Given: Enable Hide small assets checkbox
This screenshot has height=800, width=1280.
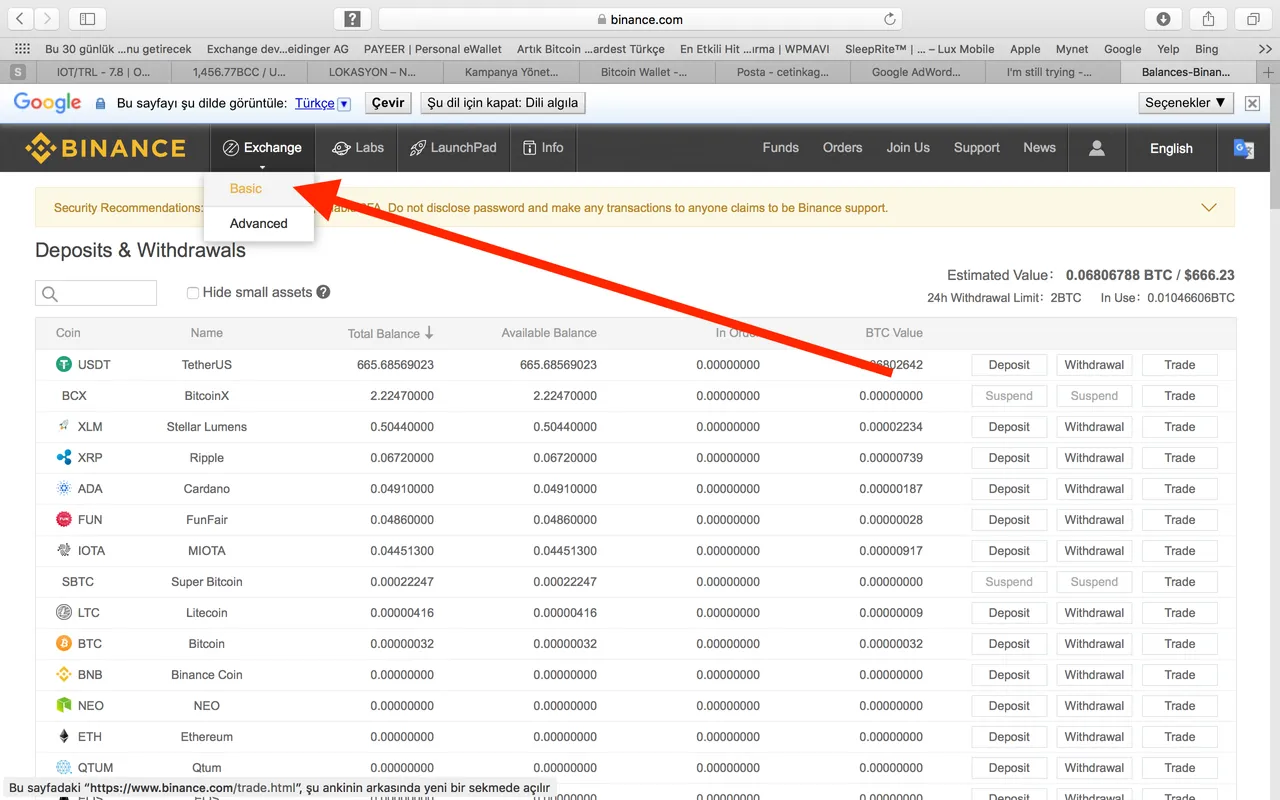Looking at the screenshot, I should coord(192,293).
